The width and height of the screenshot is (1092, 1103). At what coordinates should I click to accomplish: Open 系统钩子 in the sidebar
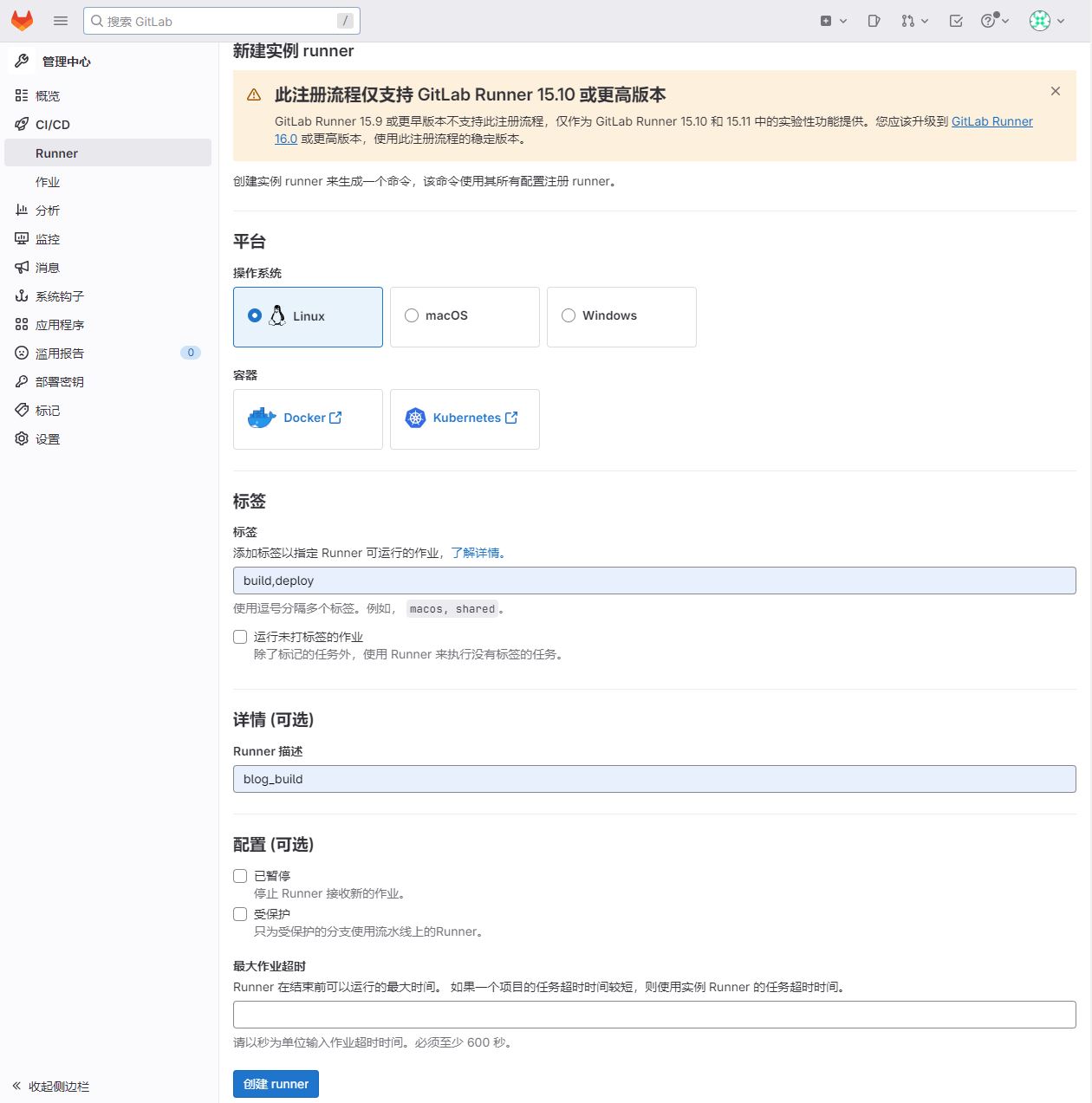point(59,296)
